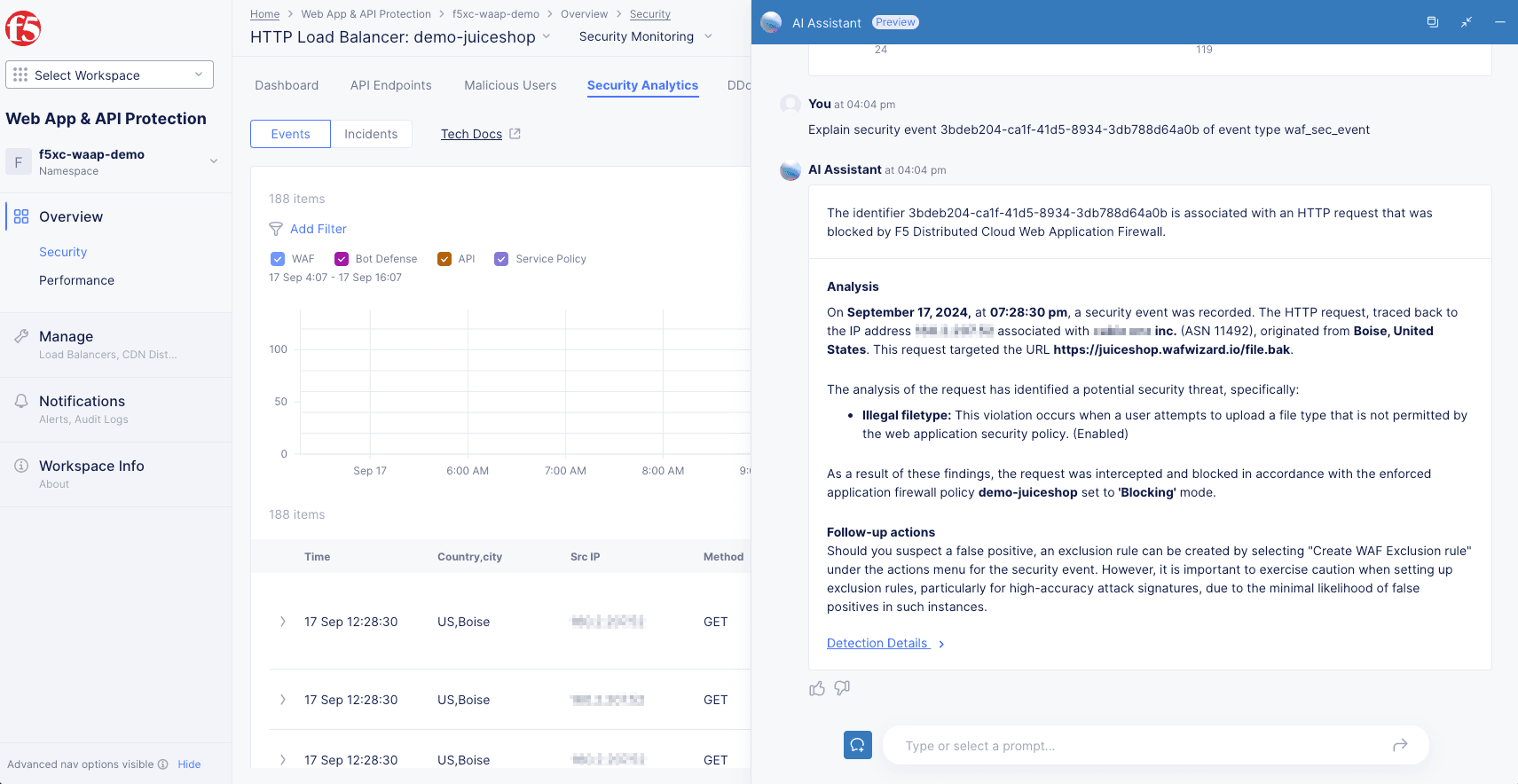1518x784 pixels.
Task: Click the Src IP column header
Action: (585, 557)
